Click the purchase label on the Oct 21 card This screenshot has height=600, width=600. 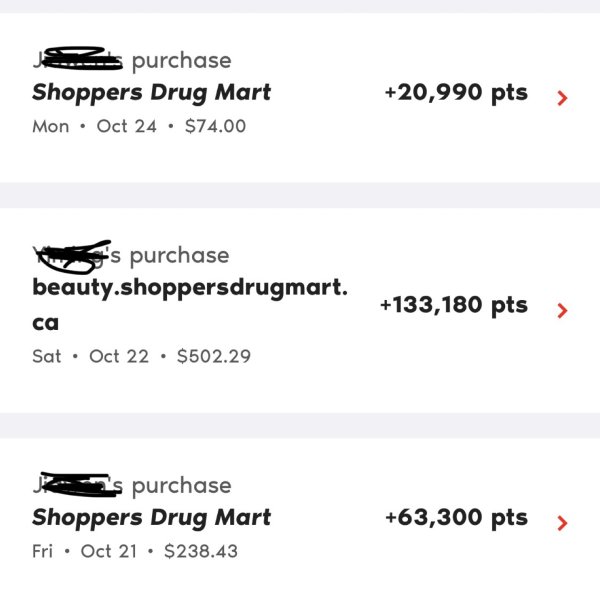[x=181, y=486]
